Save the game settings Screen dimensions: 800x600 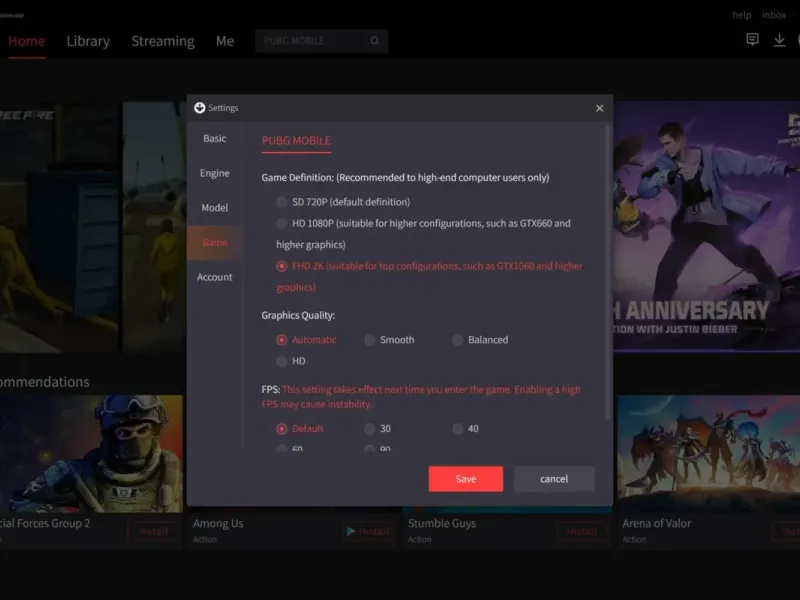(x=466, y=479)
